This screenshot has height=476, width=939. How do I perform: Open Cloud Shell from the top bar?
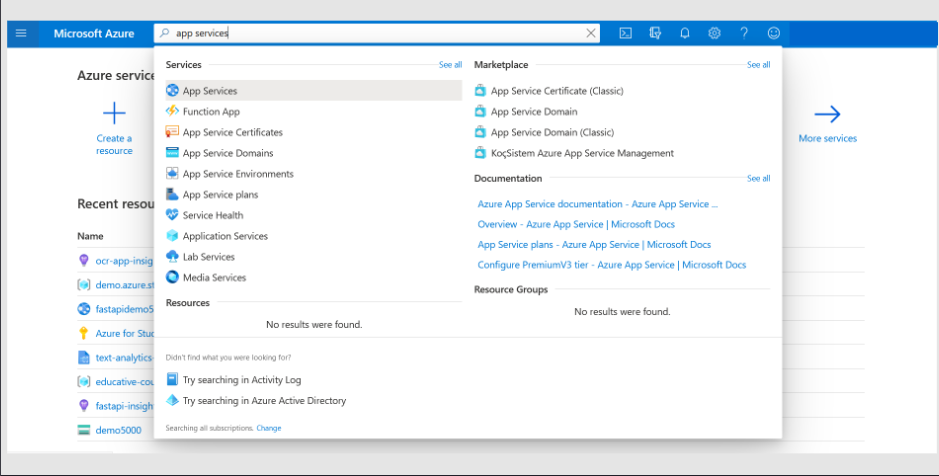625,34
